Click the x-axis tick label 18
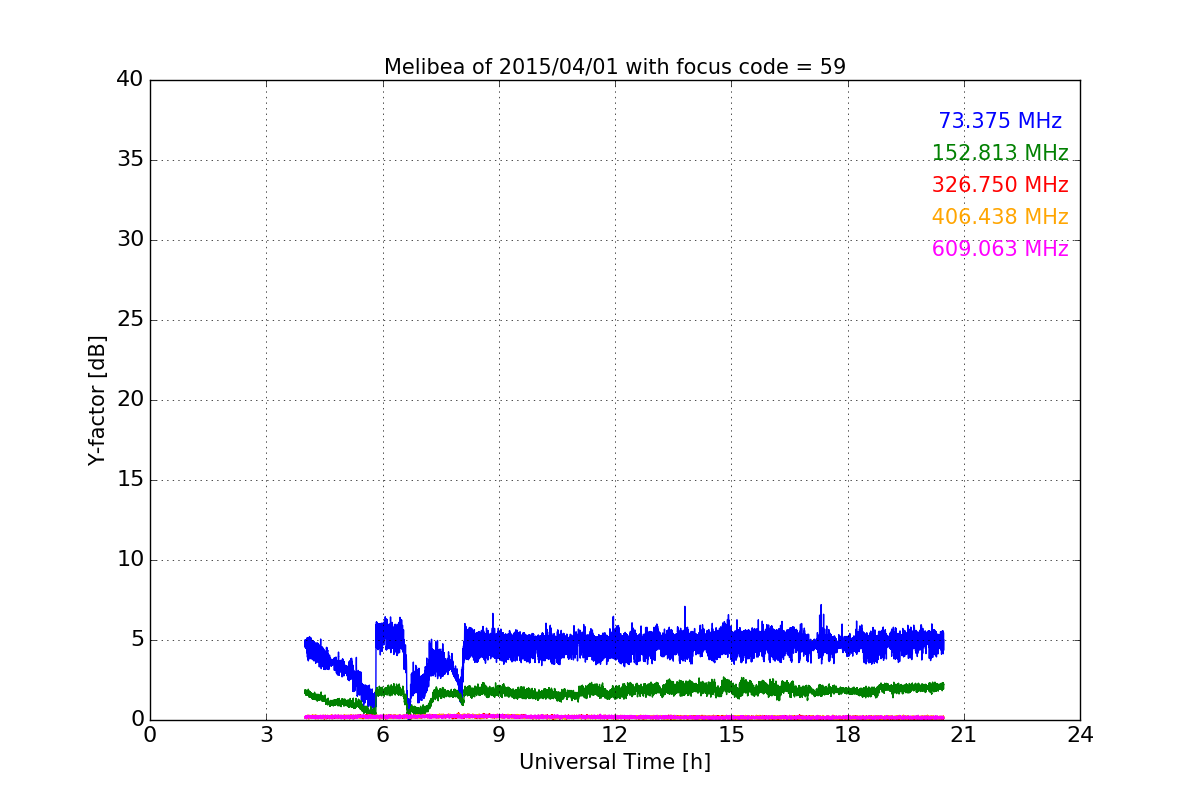Viewport: 1200px width, 800px height. click(848, 735)
